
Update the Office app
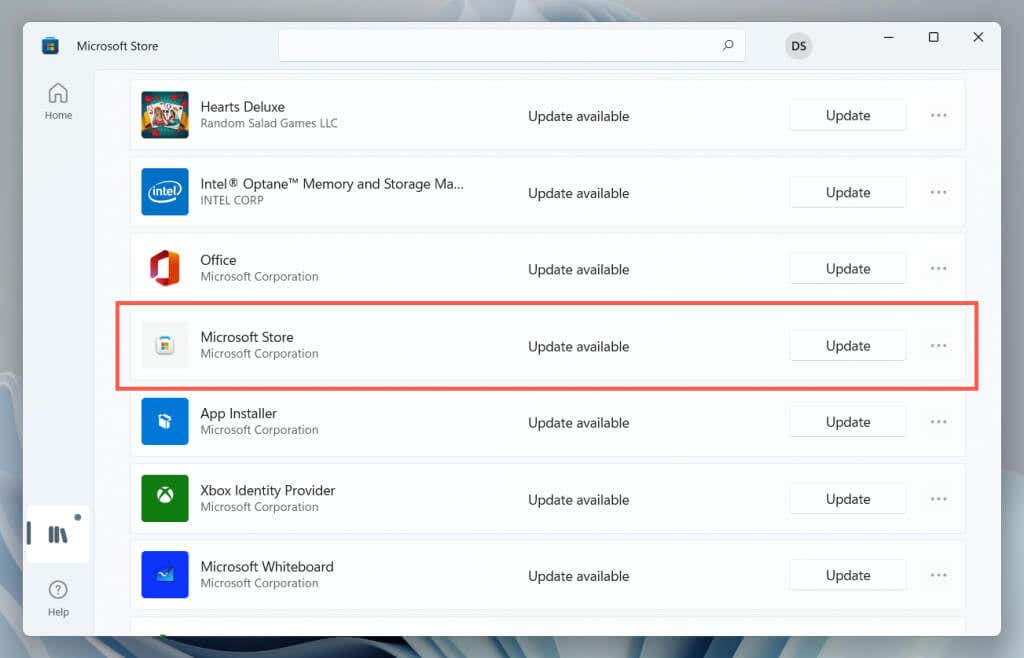848,268
